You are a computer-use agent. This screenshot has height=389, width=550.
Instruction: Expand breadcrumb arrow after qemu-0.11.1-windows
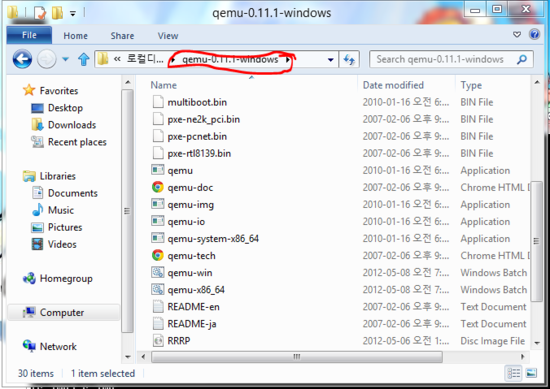click(x=288, y=60)
